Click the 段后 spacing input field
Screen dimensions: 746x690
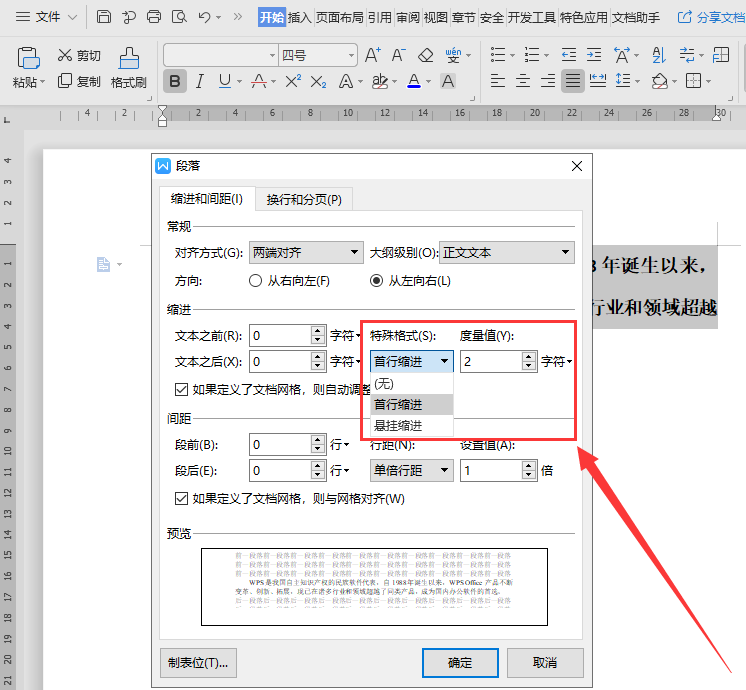tap(281, 471)
